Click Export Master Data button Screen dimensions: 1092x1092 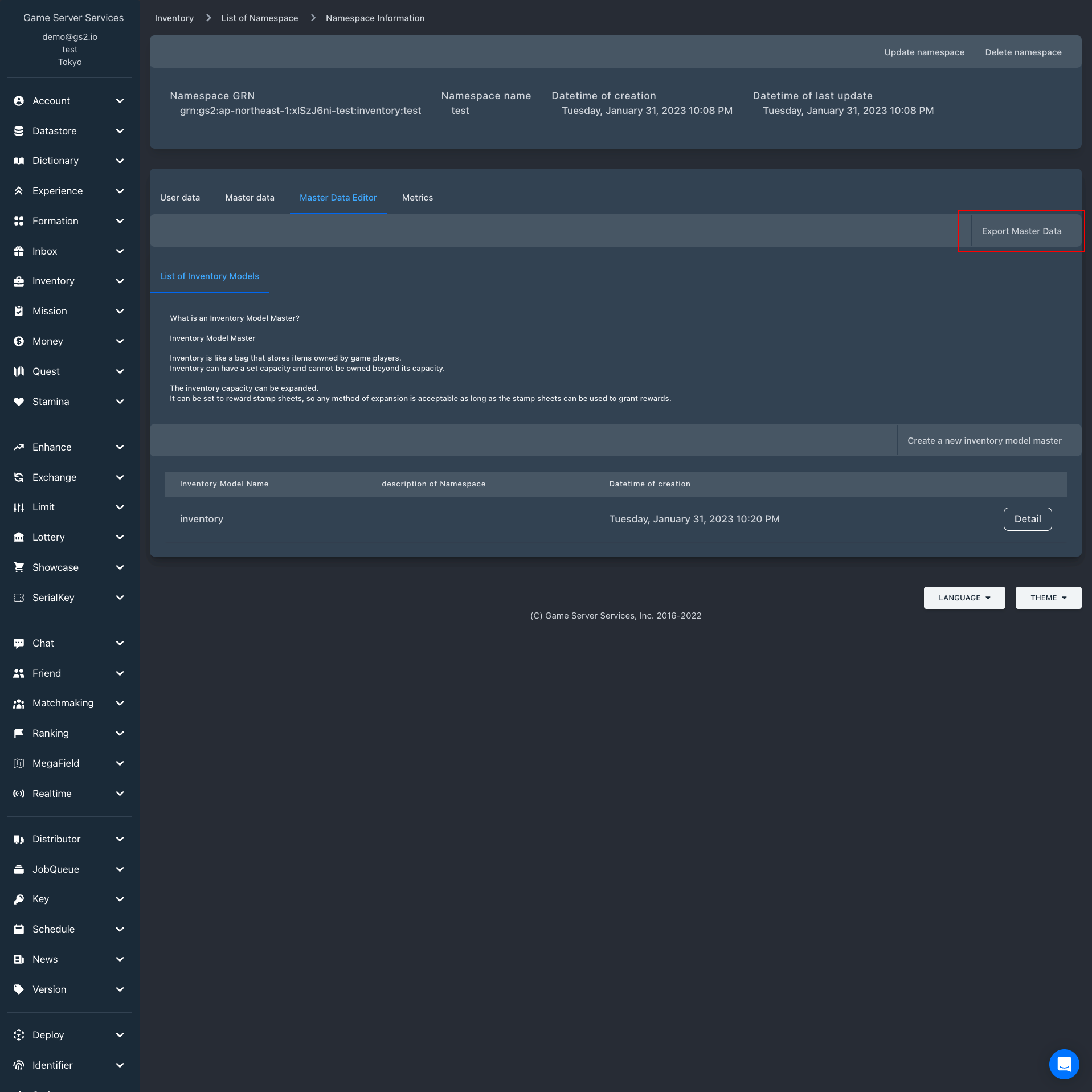point(1021,231)
